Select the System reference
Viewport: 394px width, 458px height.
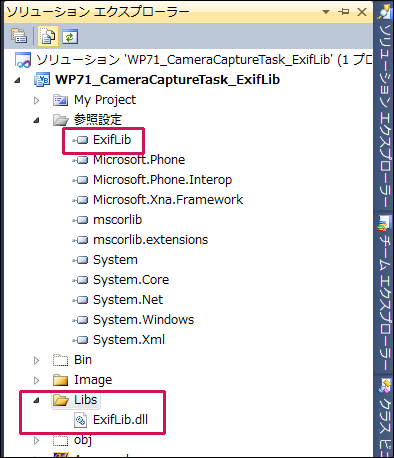click(x=115, y=260)
